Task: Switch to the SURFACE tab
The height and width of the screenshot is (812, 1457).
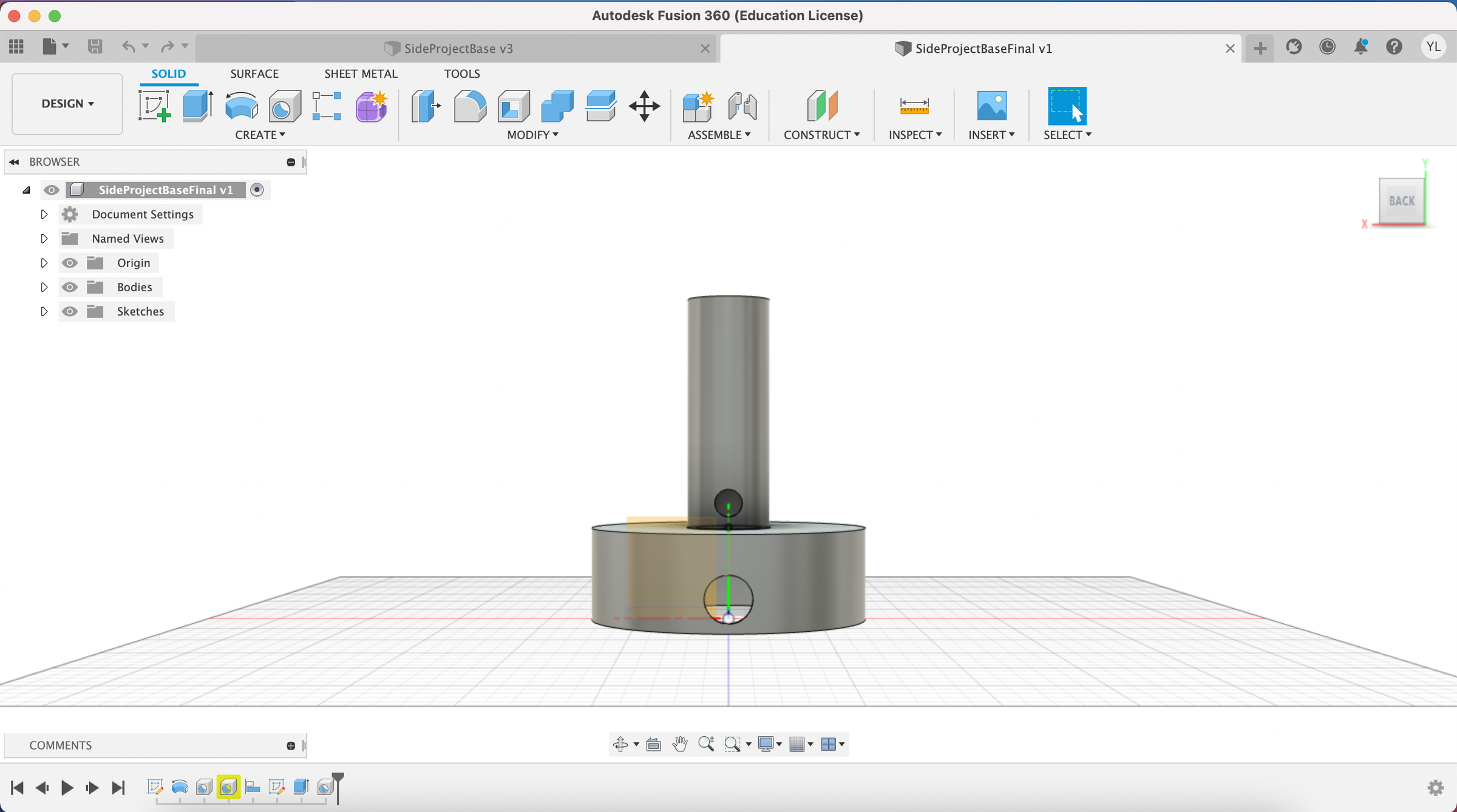Action: point(254,73)
